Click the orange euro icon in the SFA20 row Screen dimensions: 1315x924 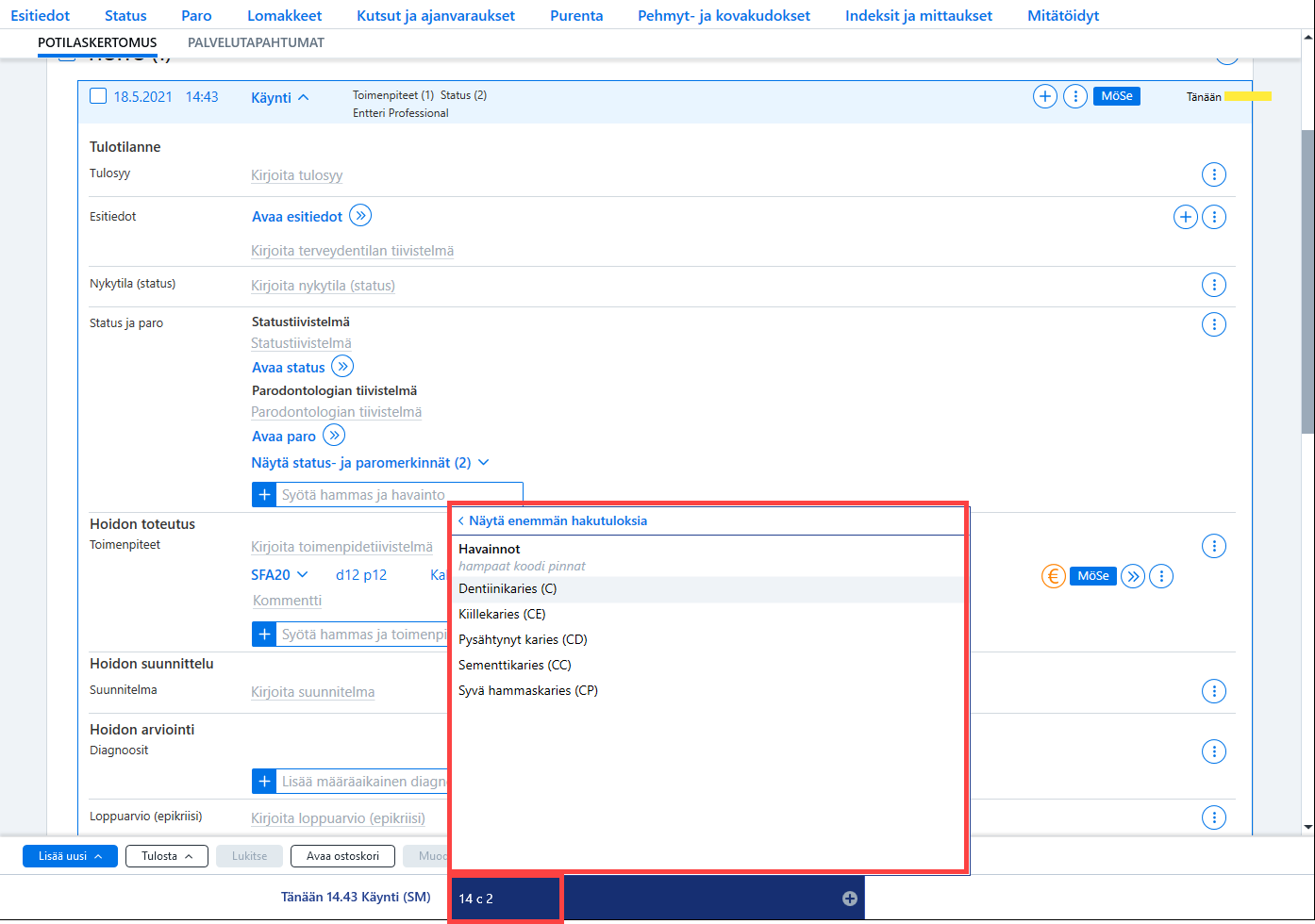[x=1054, y=576]
